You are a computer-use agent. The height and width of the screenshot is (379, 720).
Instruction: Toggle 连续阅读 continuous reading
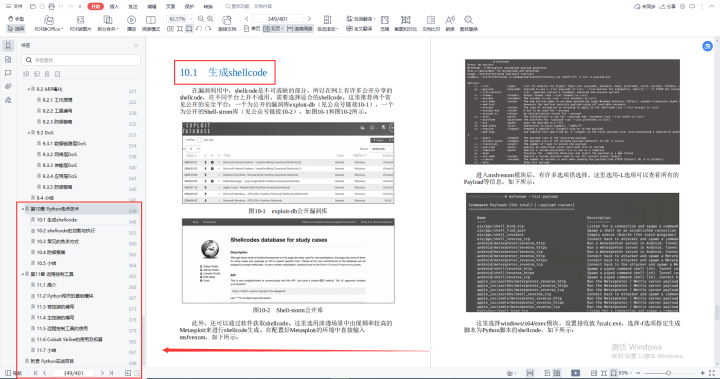pos(299,28)
